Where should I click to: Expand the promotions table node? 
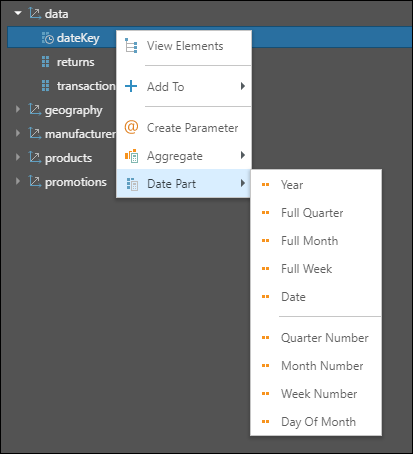pos(18,181)
